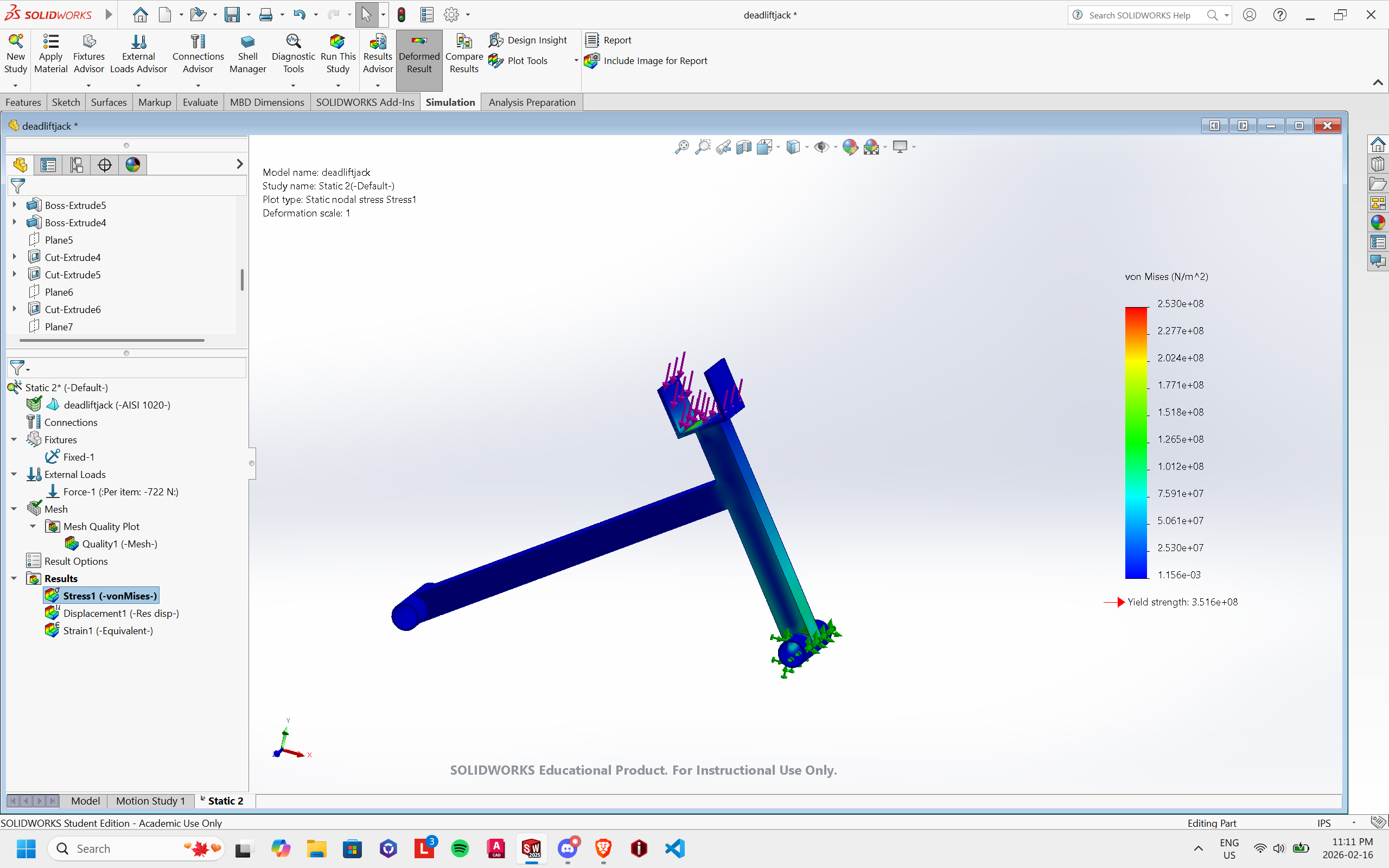This screenshot has height=868, width=1389.
Task: Click Design Insight plot tool
Action: pyautogui.click(x=527, y=40)
